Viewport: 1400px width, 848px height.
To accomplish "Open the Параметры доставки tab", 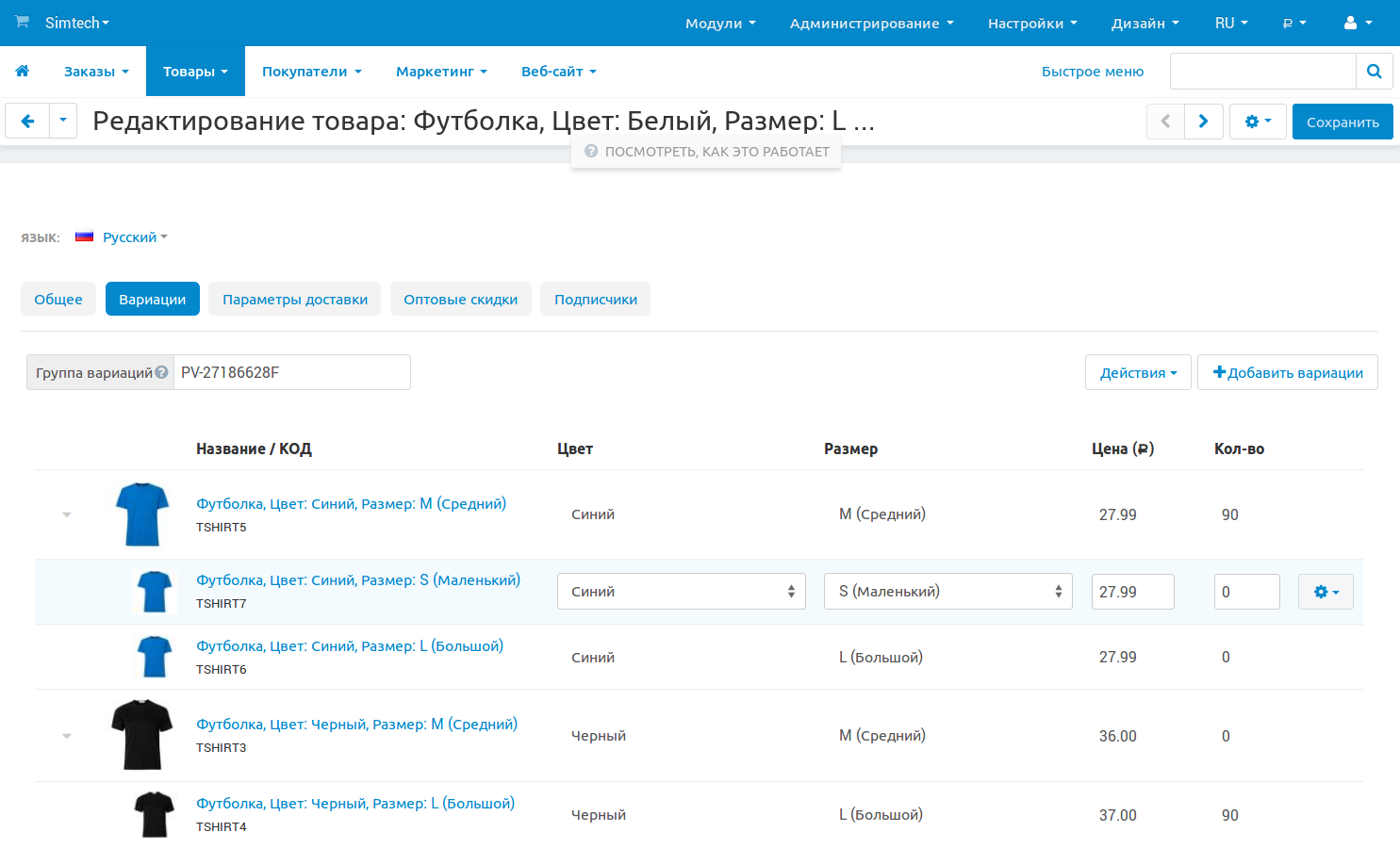I will (x=294, y=299).
